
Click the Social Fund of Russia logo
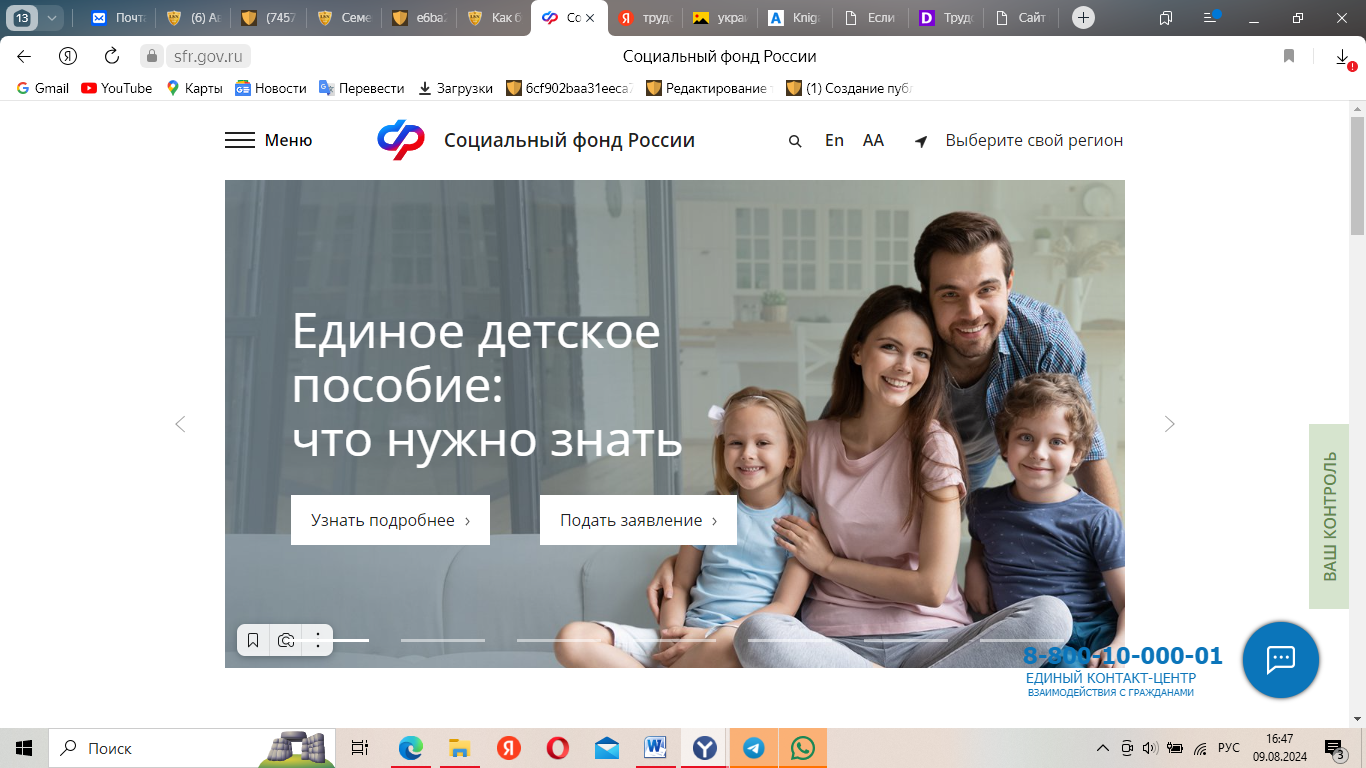point(401,141)
